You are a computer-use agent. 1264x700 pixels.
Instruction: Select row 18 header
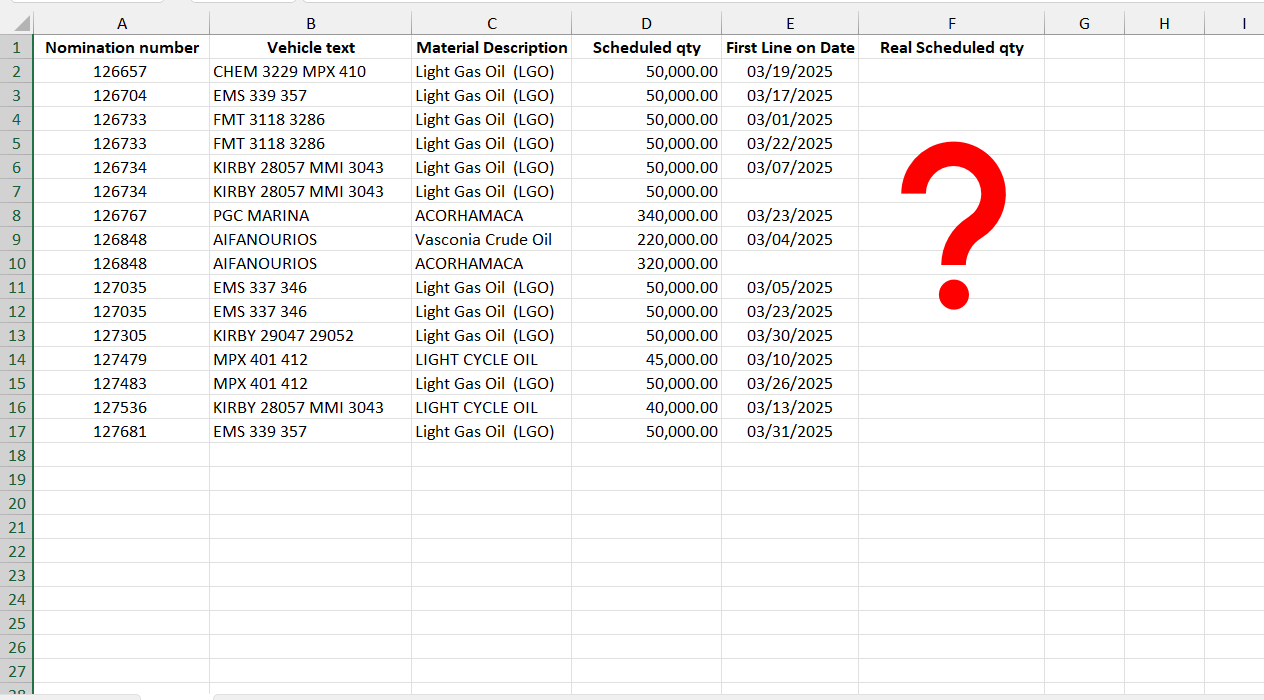[16, 455]
